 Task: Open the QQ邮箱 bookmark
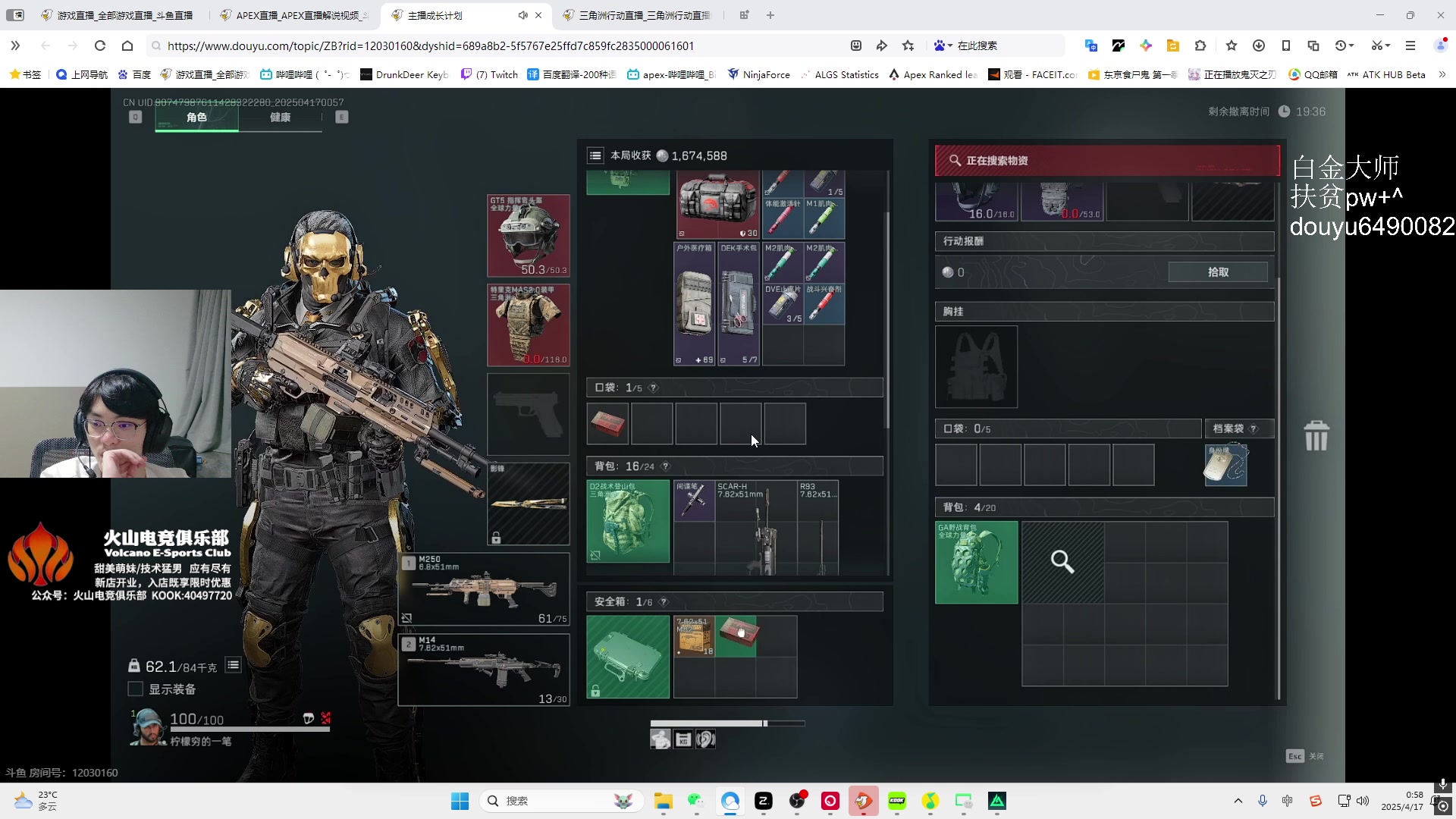coord(1313,74)
